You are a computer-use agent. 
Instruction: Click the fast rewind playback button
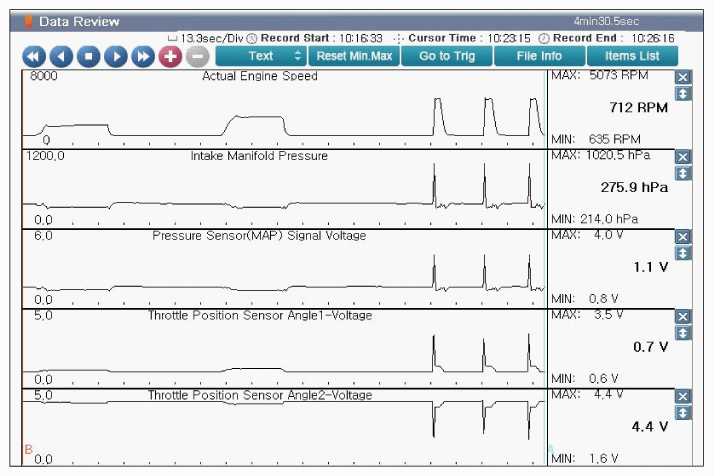33,56
